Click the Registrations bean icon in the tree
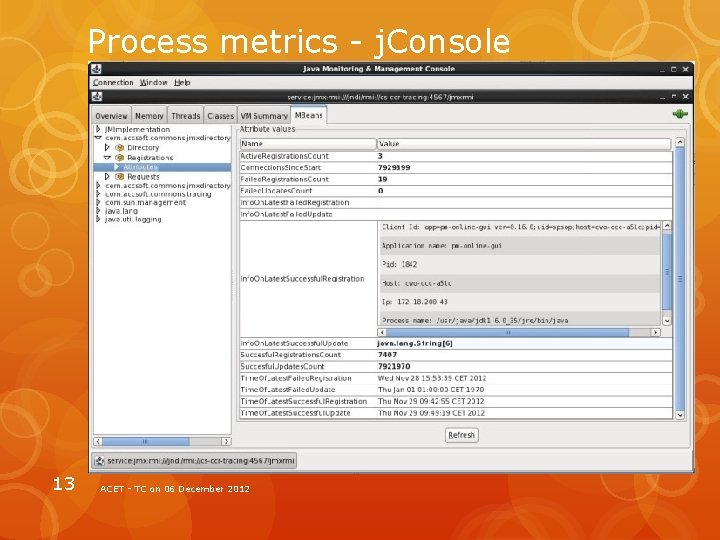Screen dimensions: 720x540 click(120, 158)
